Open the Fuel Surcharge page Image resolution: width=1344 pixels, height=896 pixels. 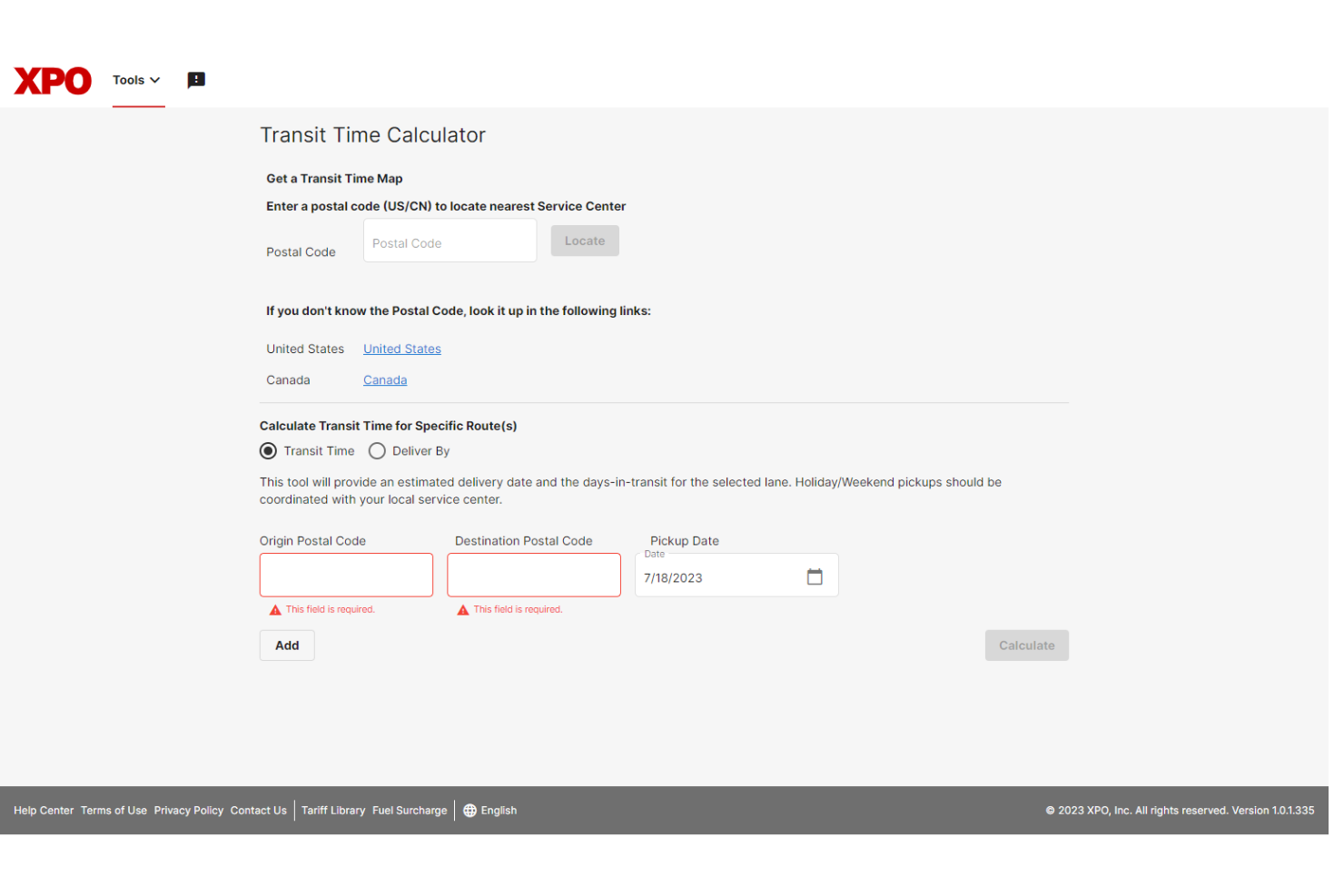click(x=409, y=810)
